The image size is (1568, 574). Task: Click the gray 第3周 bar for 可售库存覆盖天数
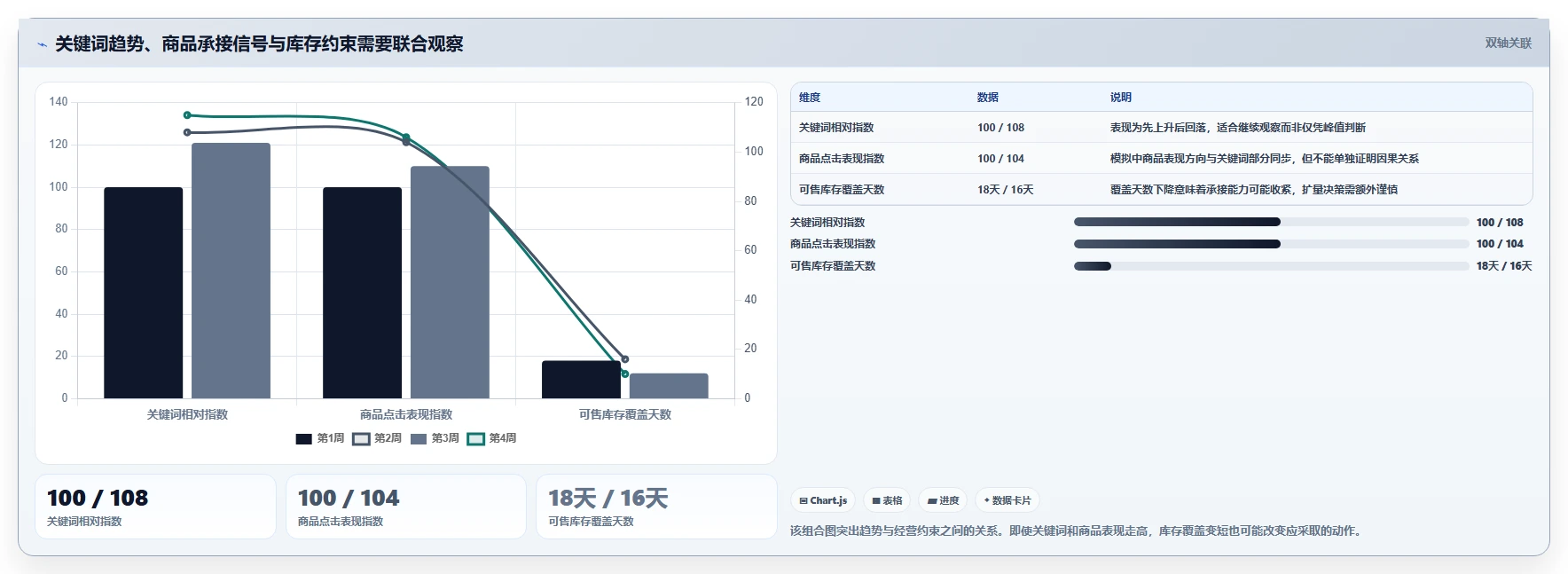(x=669, y=386)
